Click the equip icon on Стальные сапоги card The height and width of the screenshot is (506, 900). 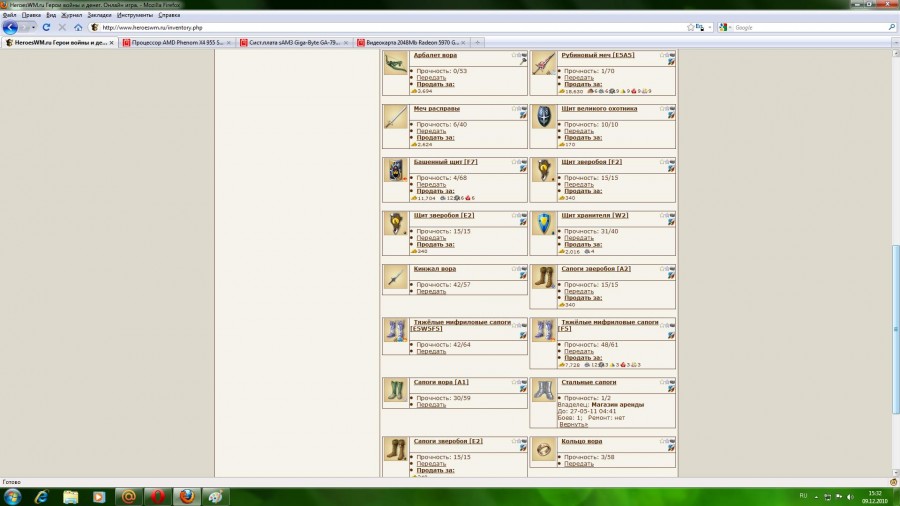(x=671, y=389)
